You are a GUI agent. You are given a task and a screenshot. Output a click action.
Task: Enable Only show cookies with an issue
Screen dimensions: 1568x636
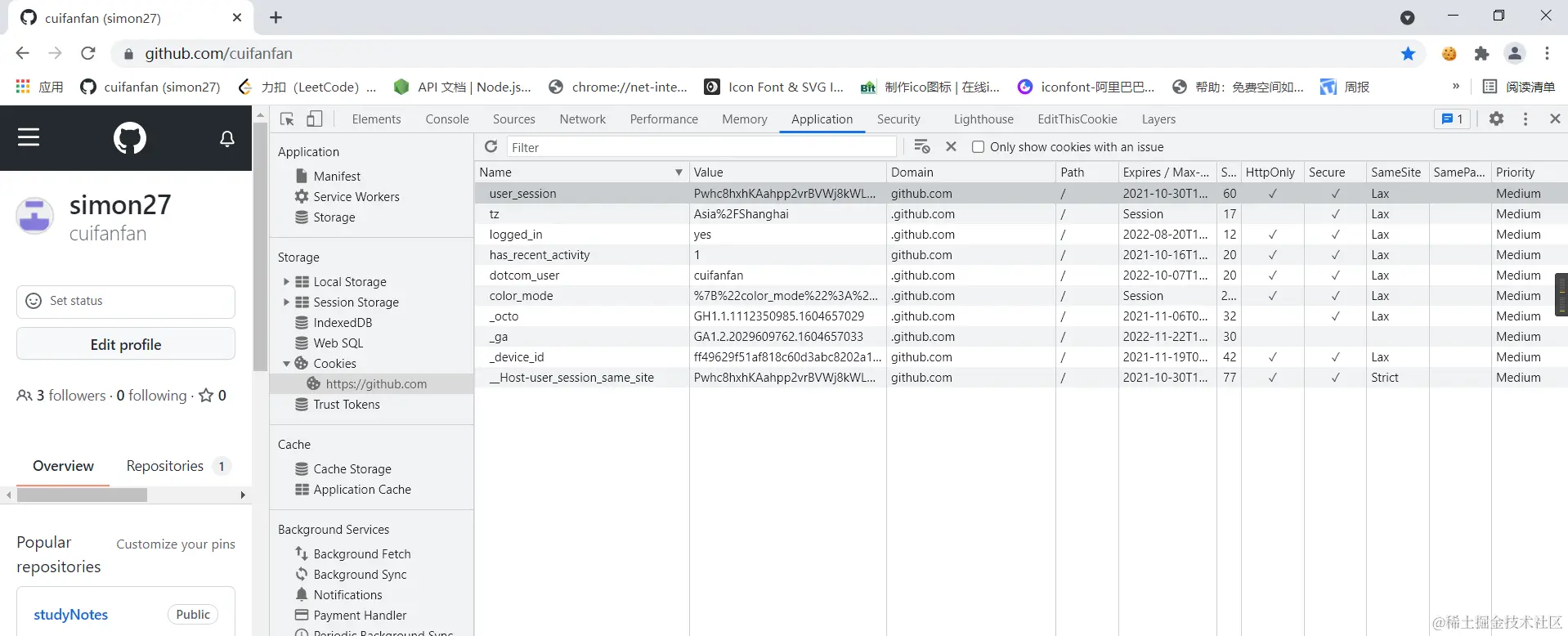tap(978, 147)
